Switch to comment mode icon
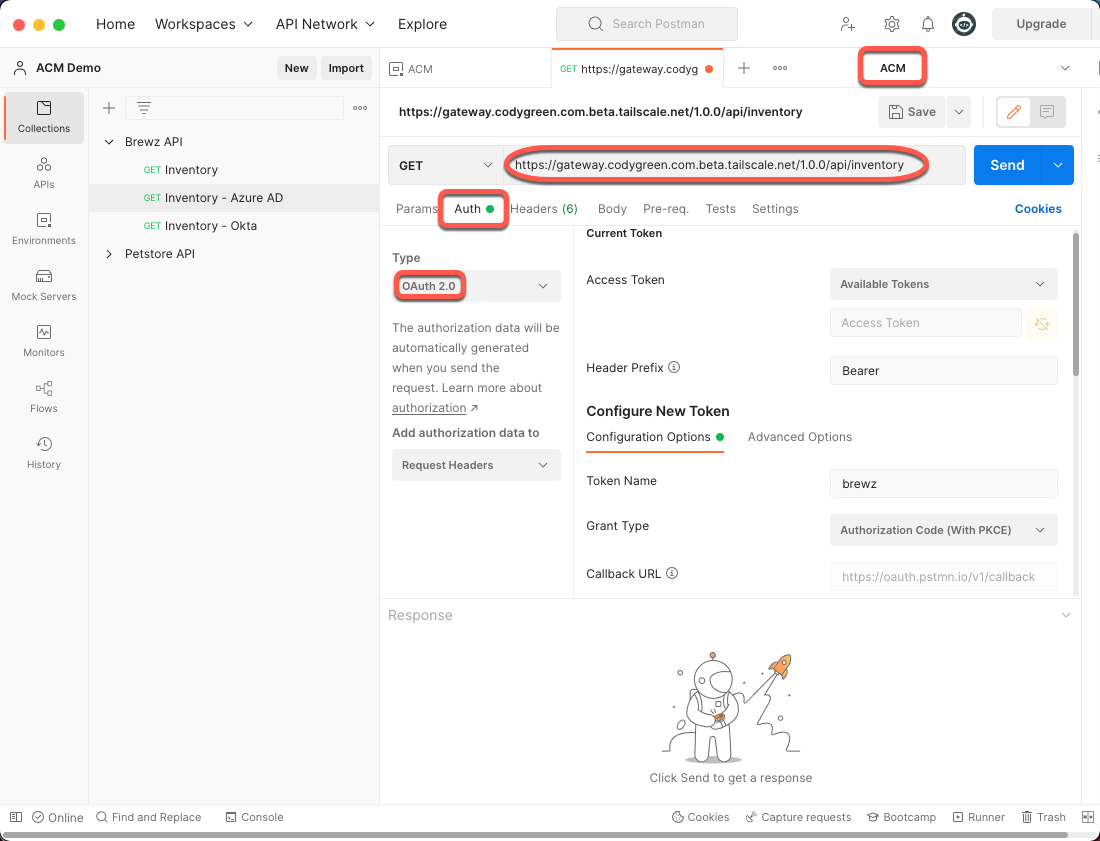The width and height of the screenshot is (1100, 841). tap(1047, 112)
